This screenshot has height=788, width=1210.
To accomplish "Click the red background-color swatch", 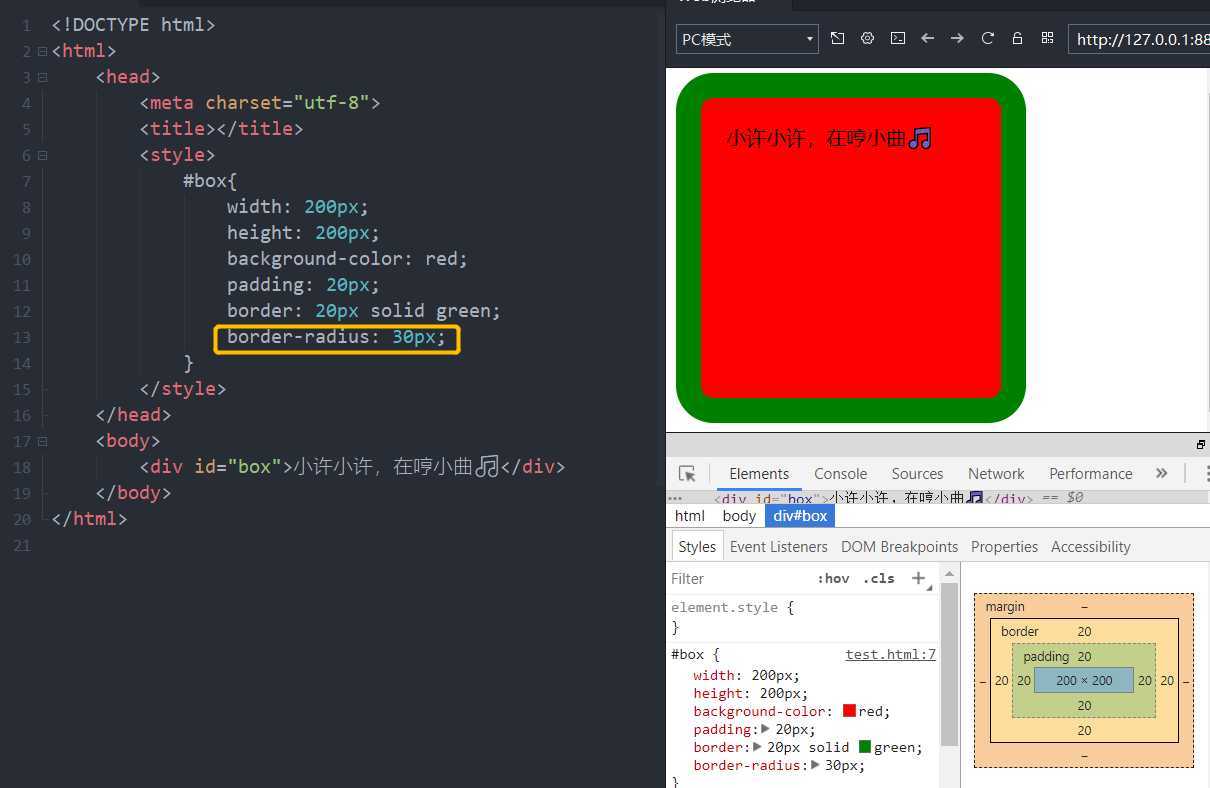I will [849, 711].
